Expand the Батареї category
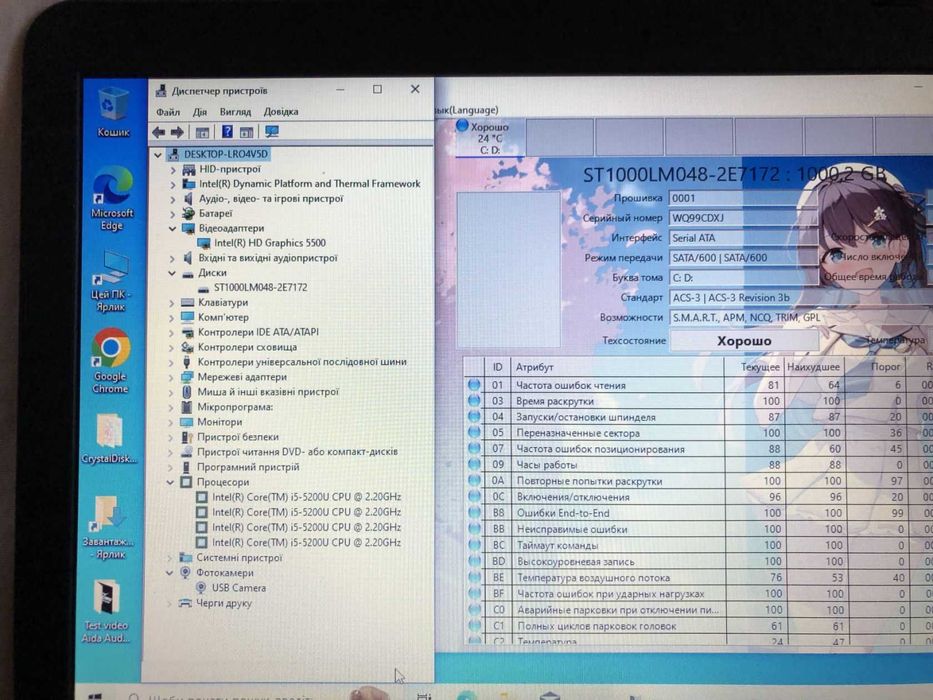 (173, 214)
